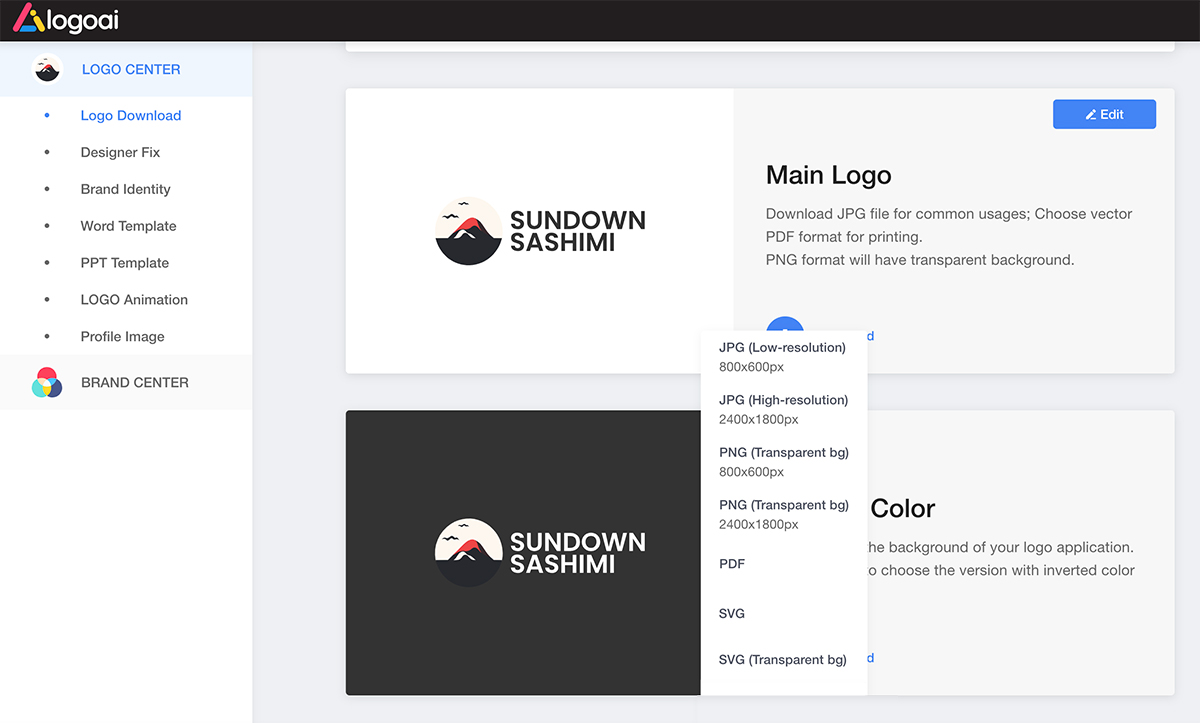
Task: Download the logo as PDF
Action: [x=732, y=564]
